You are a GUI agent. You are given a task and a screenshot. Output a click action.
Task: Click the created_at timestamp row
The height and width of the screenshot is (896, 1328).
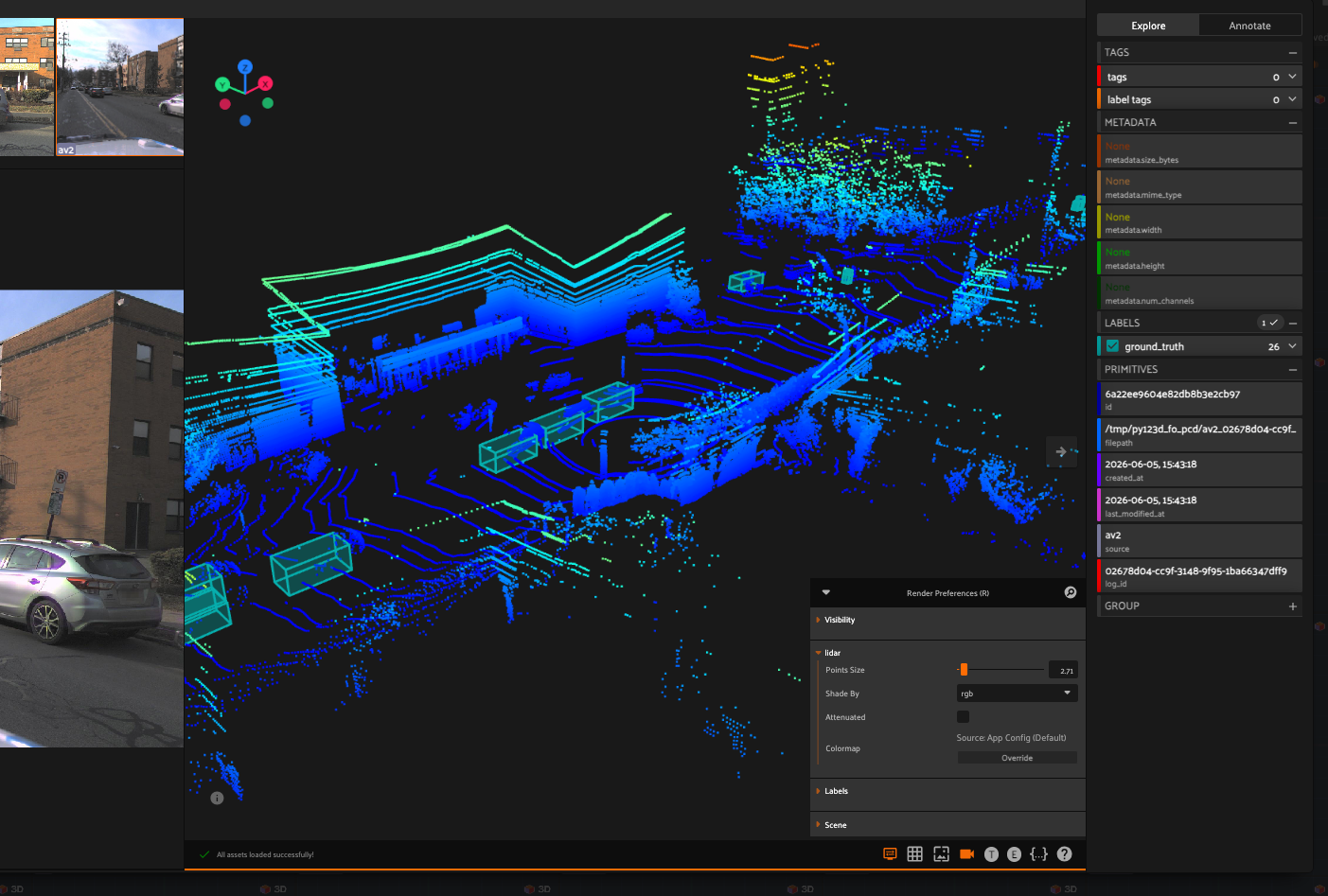point(1199,470)
